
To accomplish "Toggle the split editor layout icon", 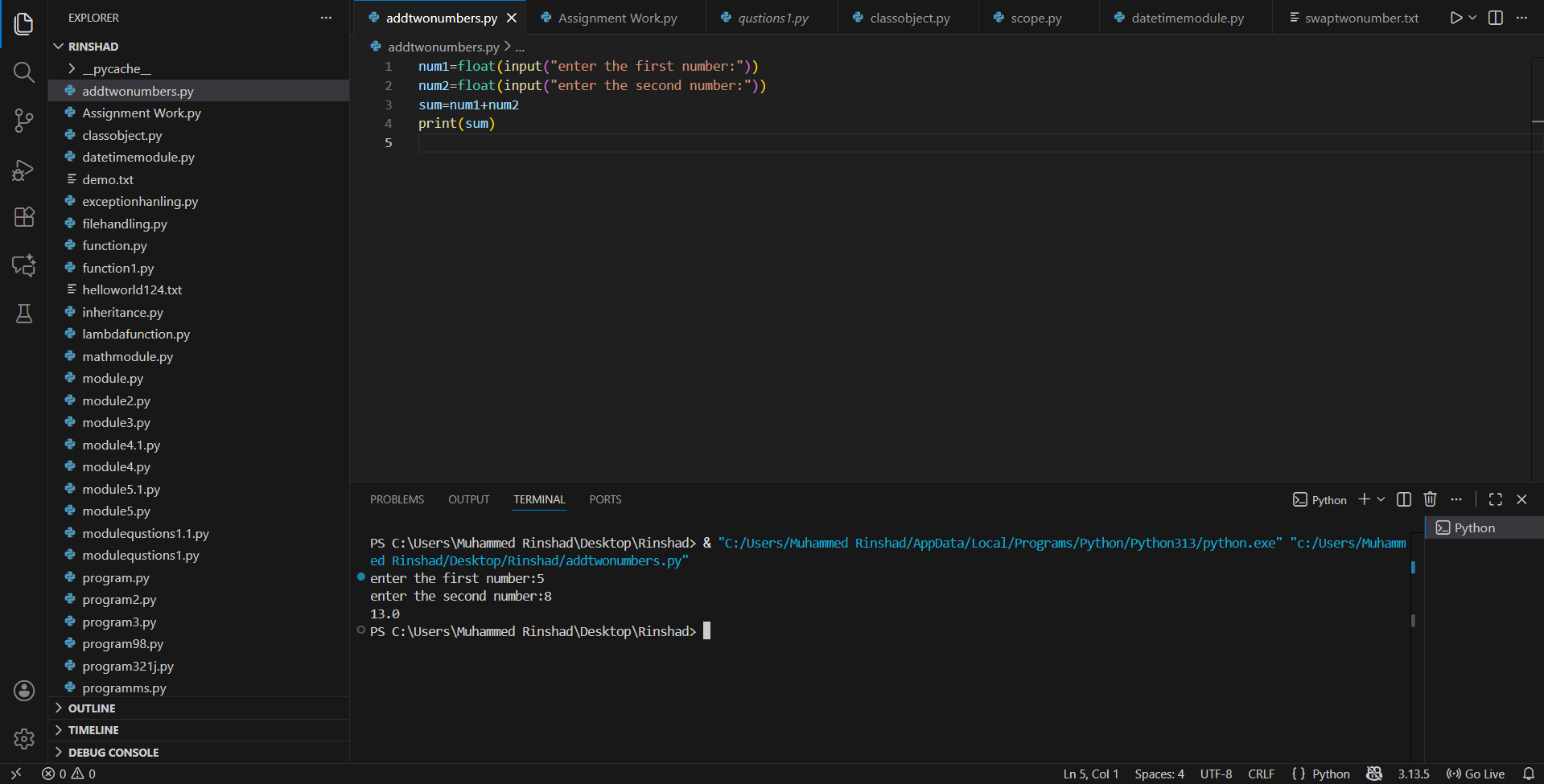I will [x=1496, y=17].
